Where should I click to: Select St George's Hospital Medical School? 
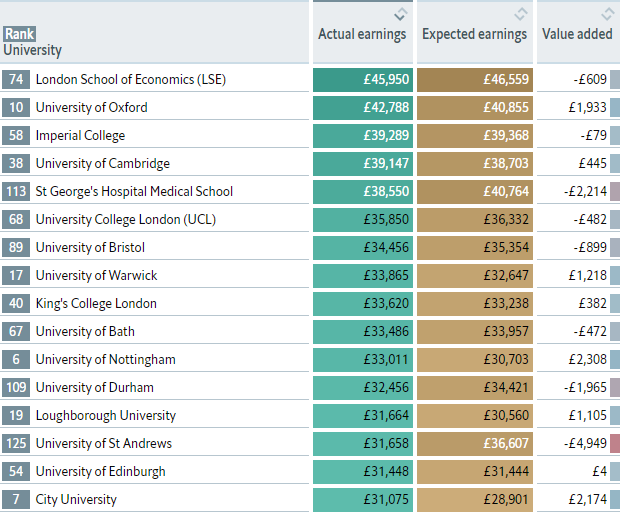coord(134,192)
